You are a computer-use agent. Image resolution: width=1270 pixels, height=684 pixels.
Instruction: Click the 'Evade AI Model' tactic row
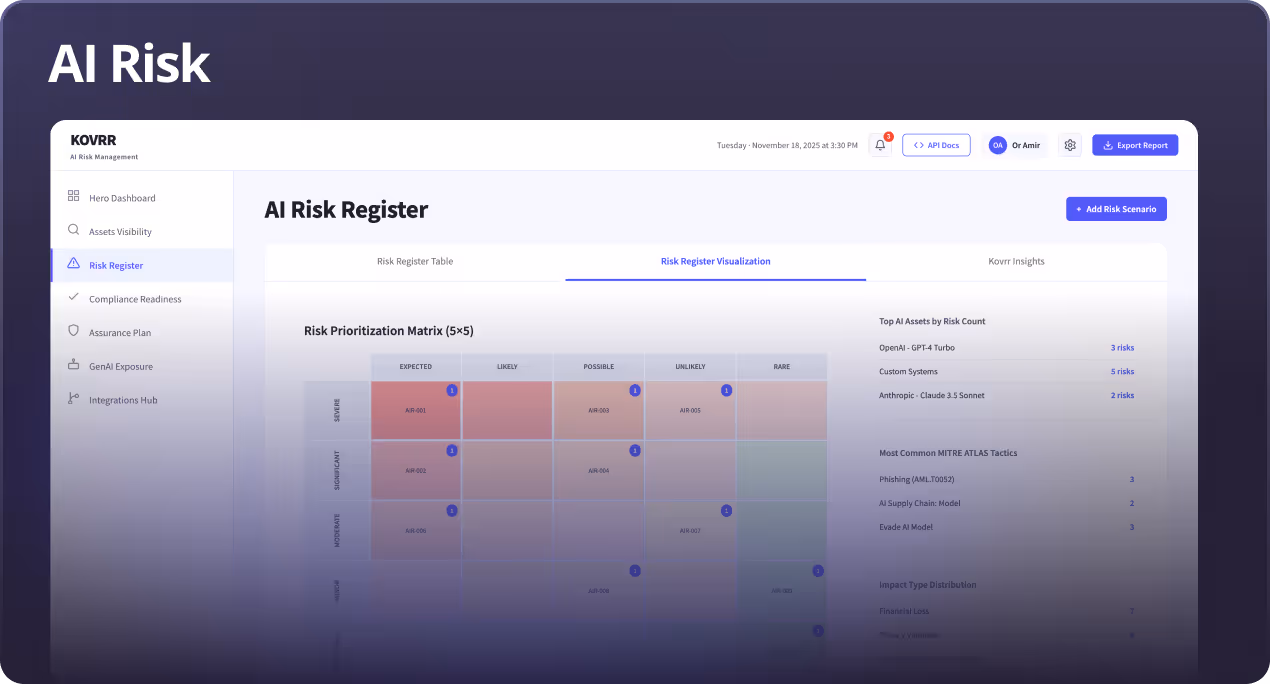[1007, 528]
